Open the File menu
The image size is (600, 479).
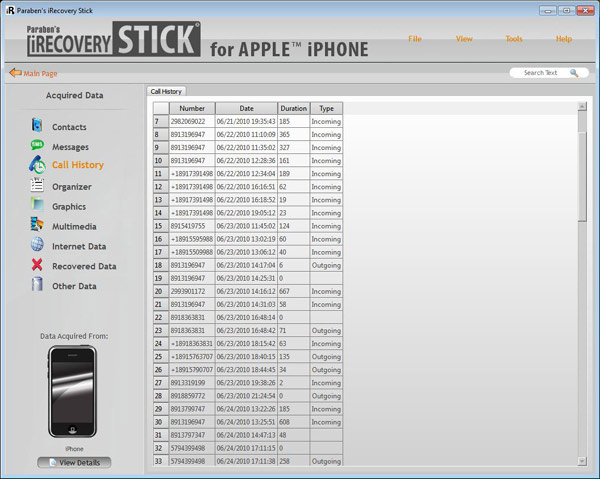coord(414,38)
